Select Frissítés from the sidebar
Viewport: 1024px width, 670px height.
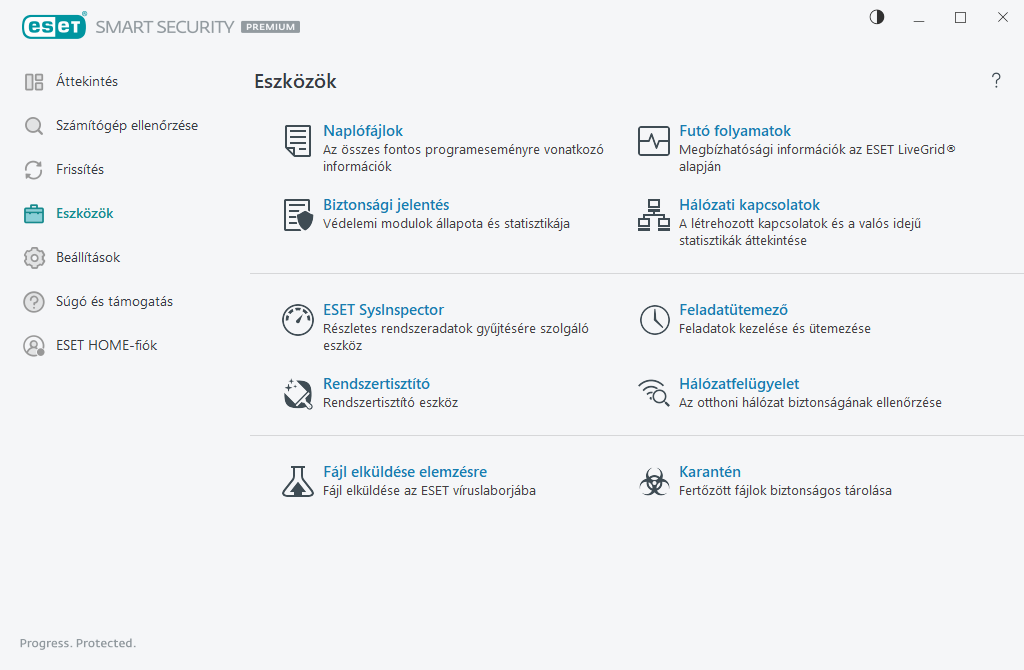pyautogui.click(x=80, y=170)
